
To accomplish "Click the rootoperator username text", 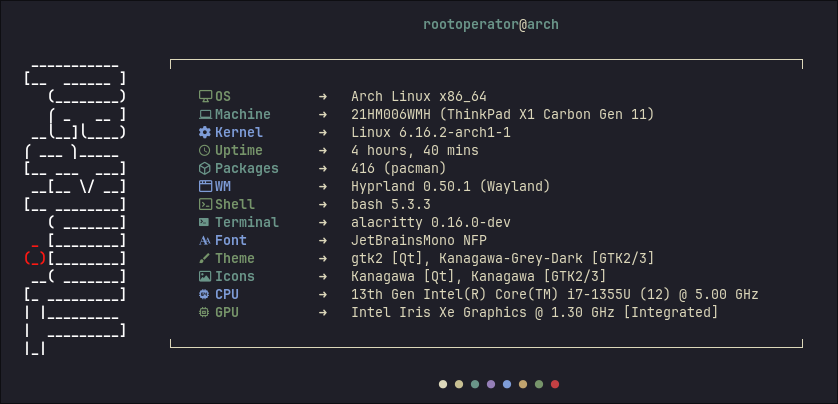I will point(471,25).
